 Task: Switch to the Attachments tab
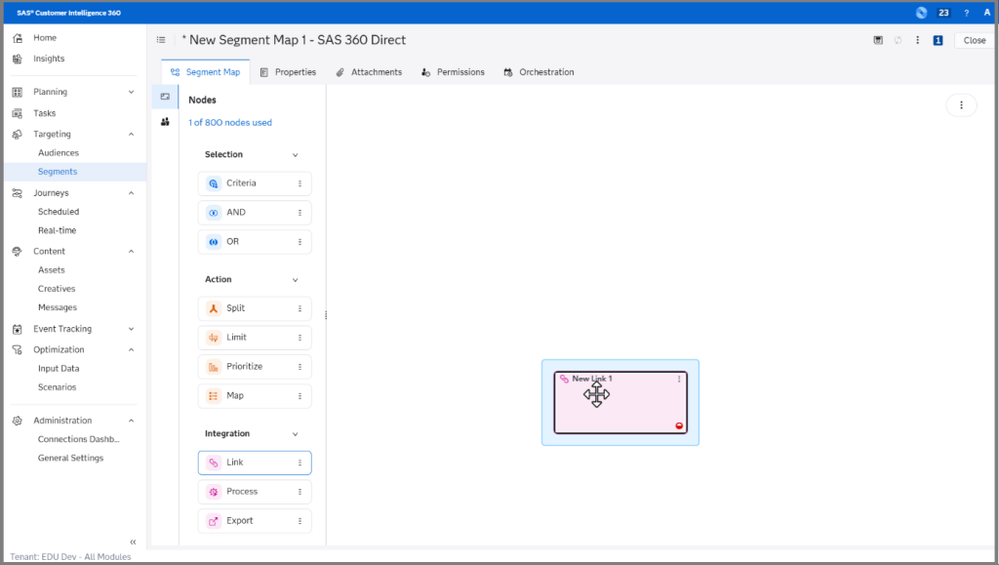(x=369, y=72)
